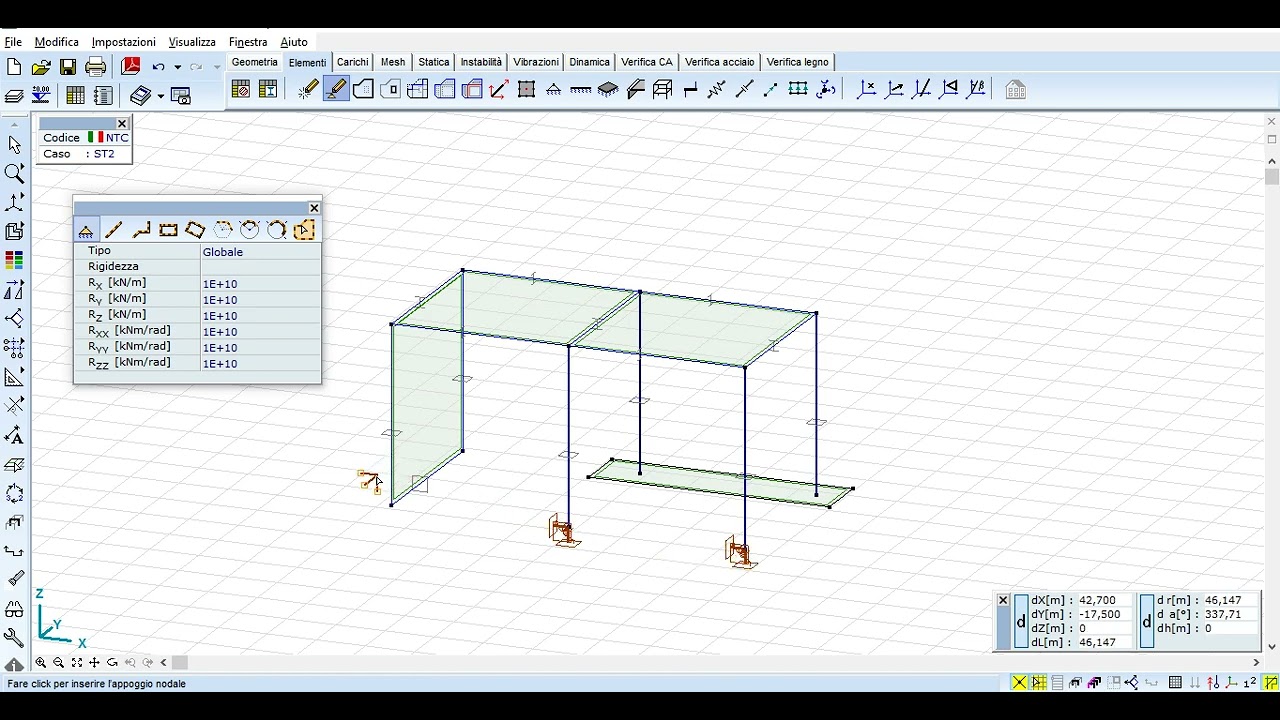1280x720 pixels.
Task: Close the dX dY coordinate panel
Action: [1003, 600]
